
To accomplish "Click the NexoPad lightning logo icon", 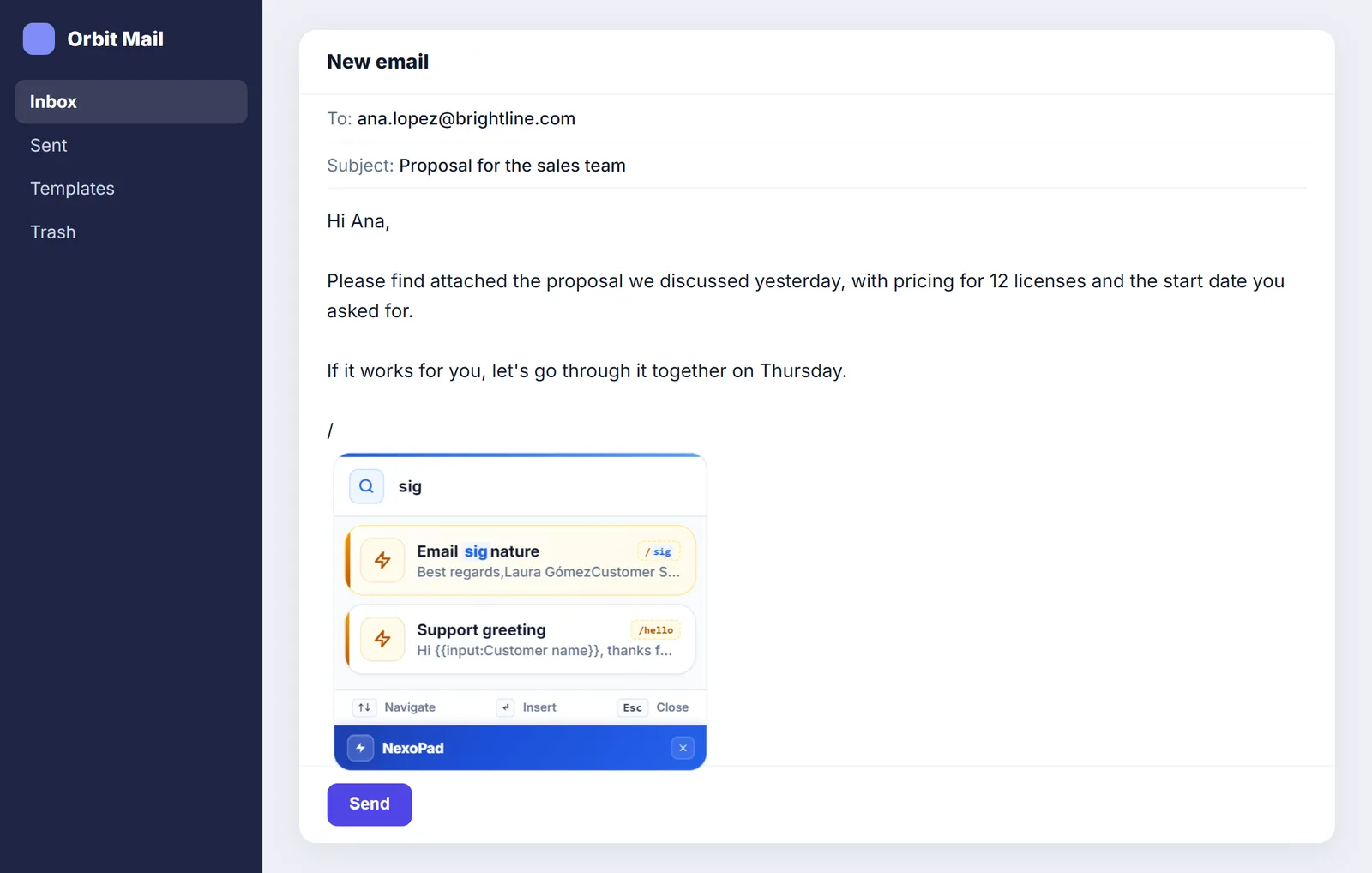I will click(x=361, y=748).
